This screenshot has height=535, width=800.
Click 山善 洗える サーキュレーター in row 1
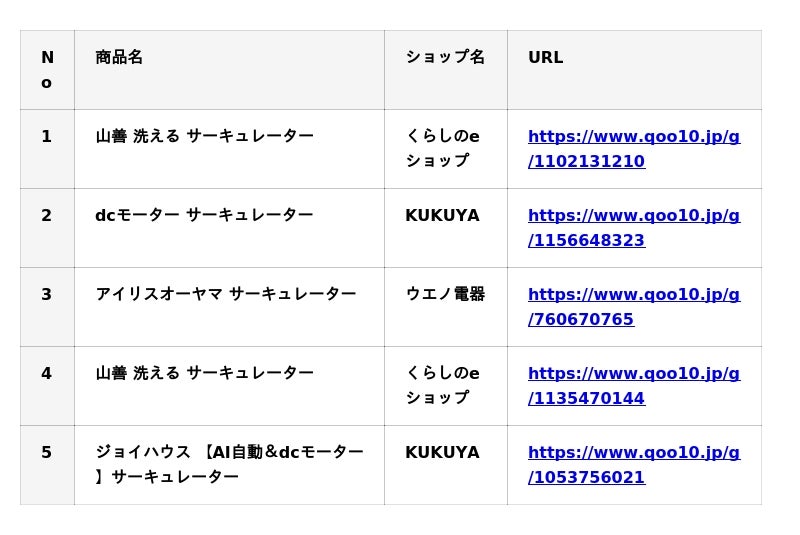tap(204, 137)
